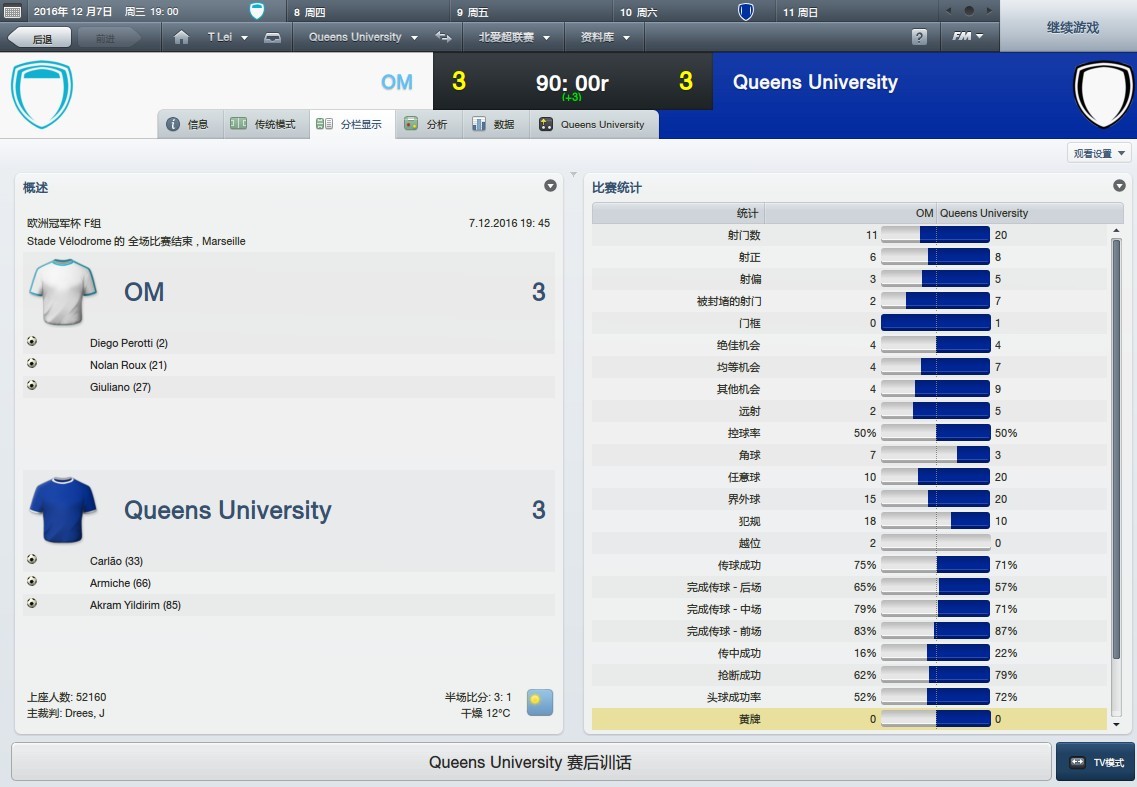Click the 8 周四 date on calendar bar
The height and width of the screenshot is (787, 1137).
(x=310, y=12)
